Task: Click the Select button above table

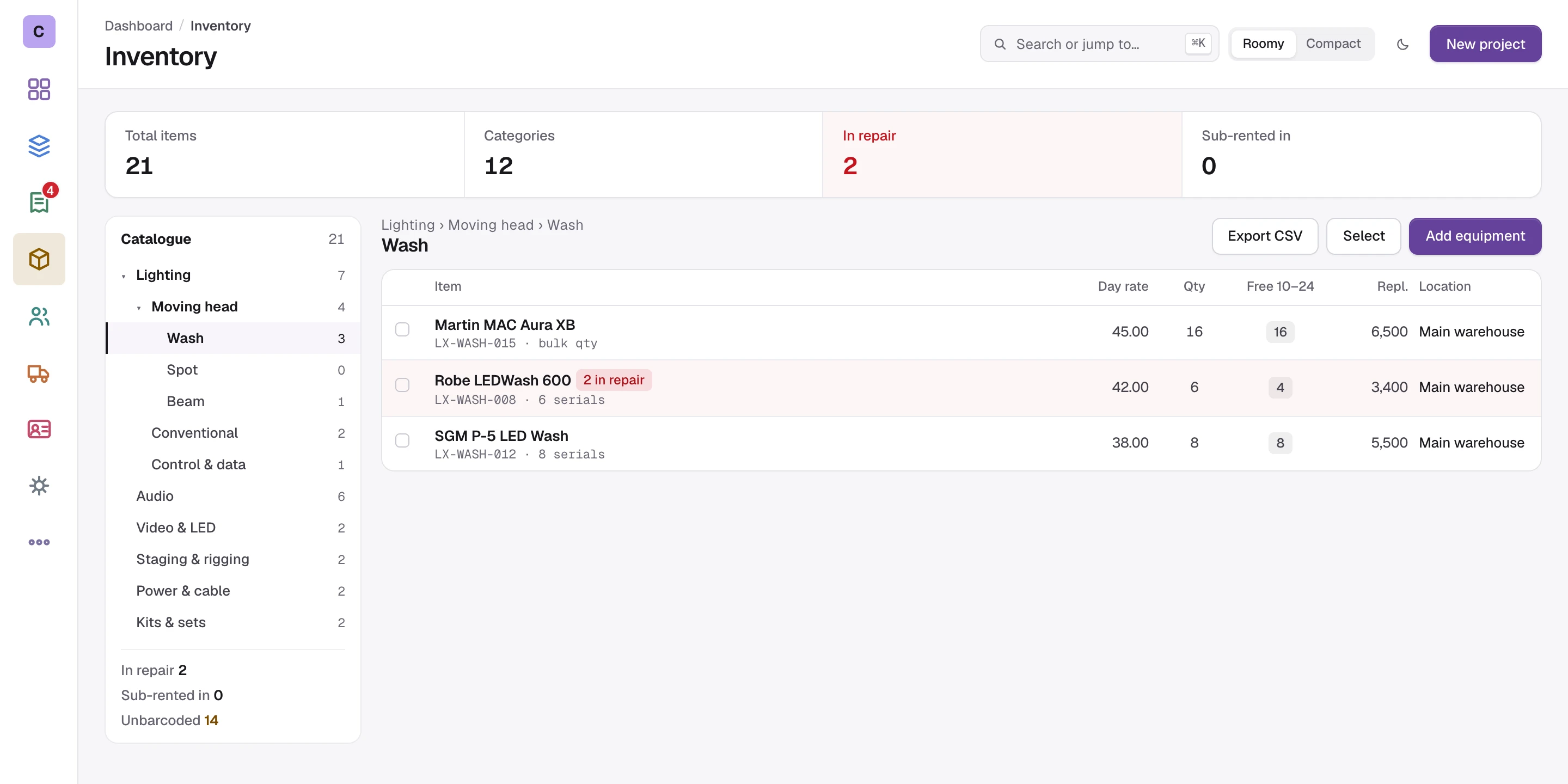Action: pyautogui.click(x=1363, y=236)
